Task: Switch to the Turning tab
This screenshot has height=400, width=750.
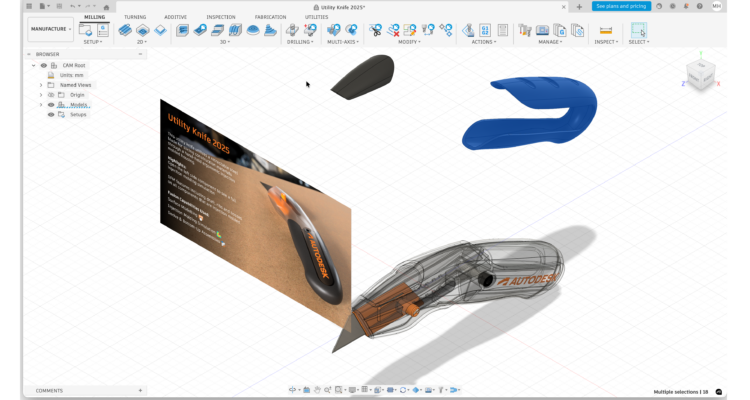Action: (134, 17)
